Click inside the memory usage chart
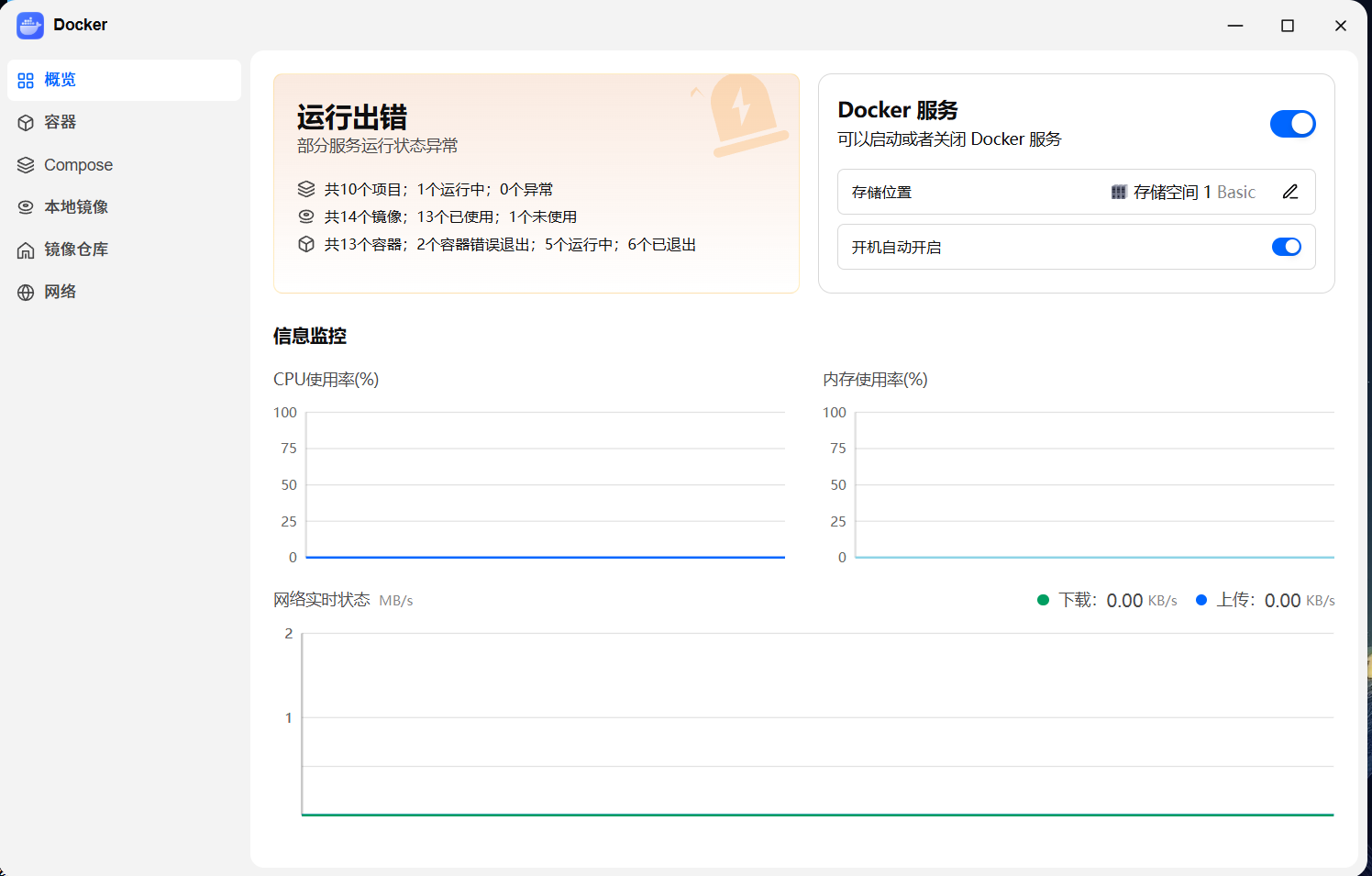This screenshot has width=1372, height=876. click(x=1094, y=484)
